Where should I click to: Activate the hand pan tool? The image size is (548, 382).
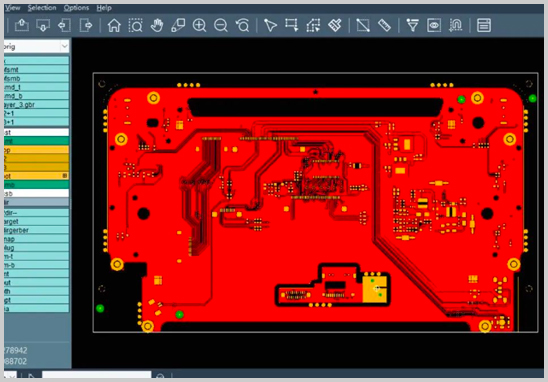(x=157, y=25)
